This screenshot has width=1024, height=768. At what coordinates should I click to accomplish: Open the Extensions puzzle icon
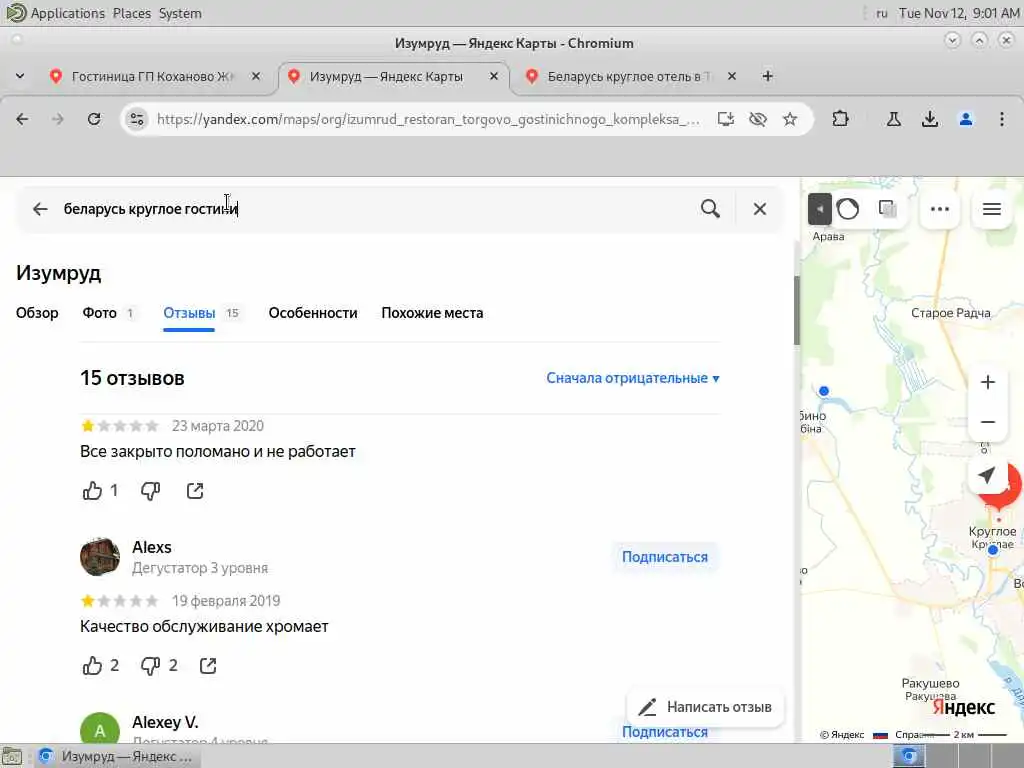click(840, 119)
